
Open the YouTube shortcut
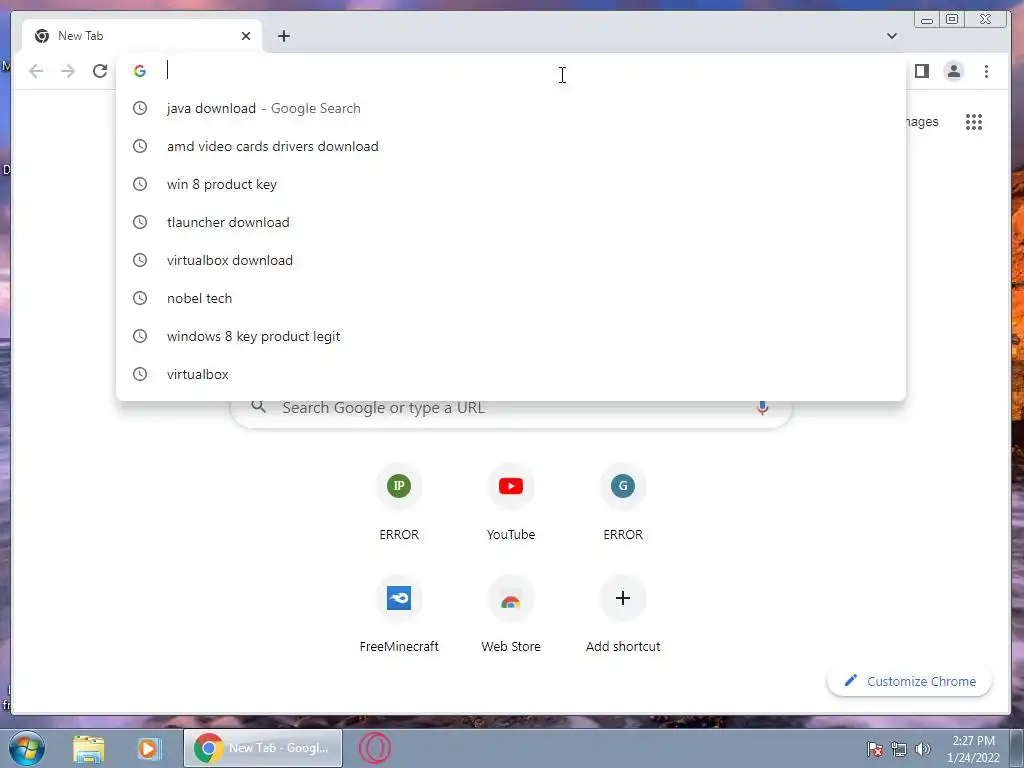(x=511, y=502)
